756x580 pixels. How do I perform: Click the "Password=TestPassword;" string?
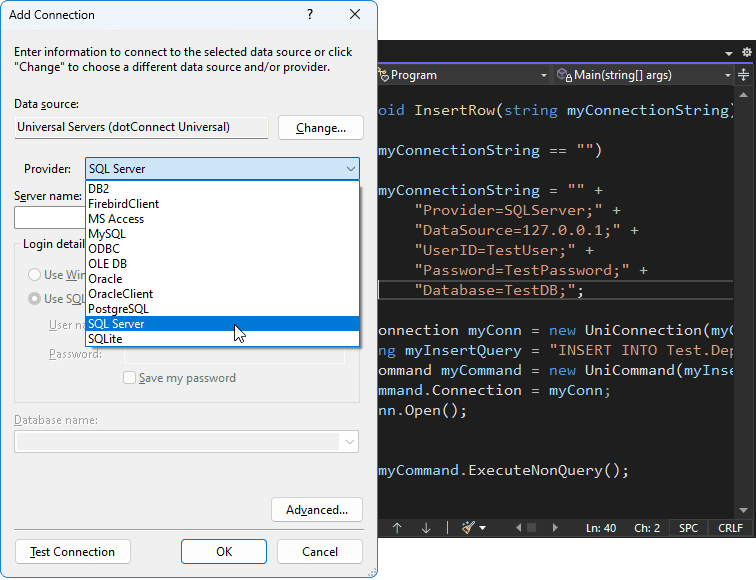click(x=522, y=270)
